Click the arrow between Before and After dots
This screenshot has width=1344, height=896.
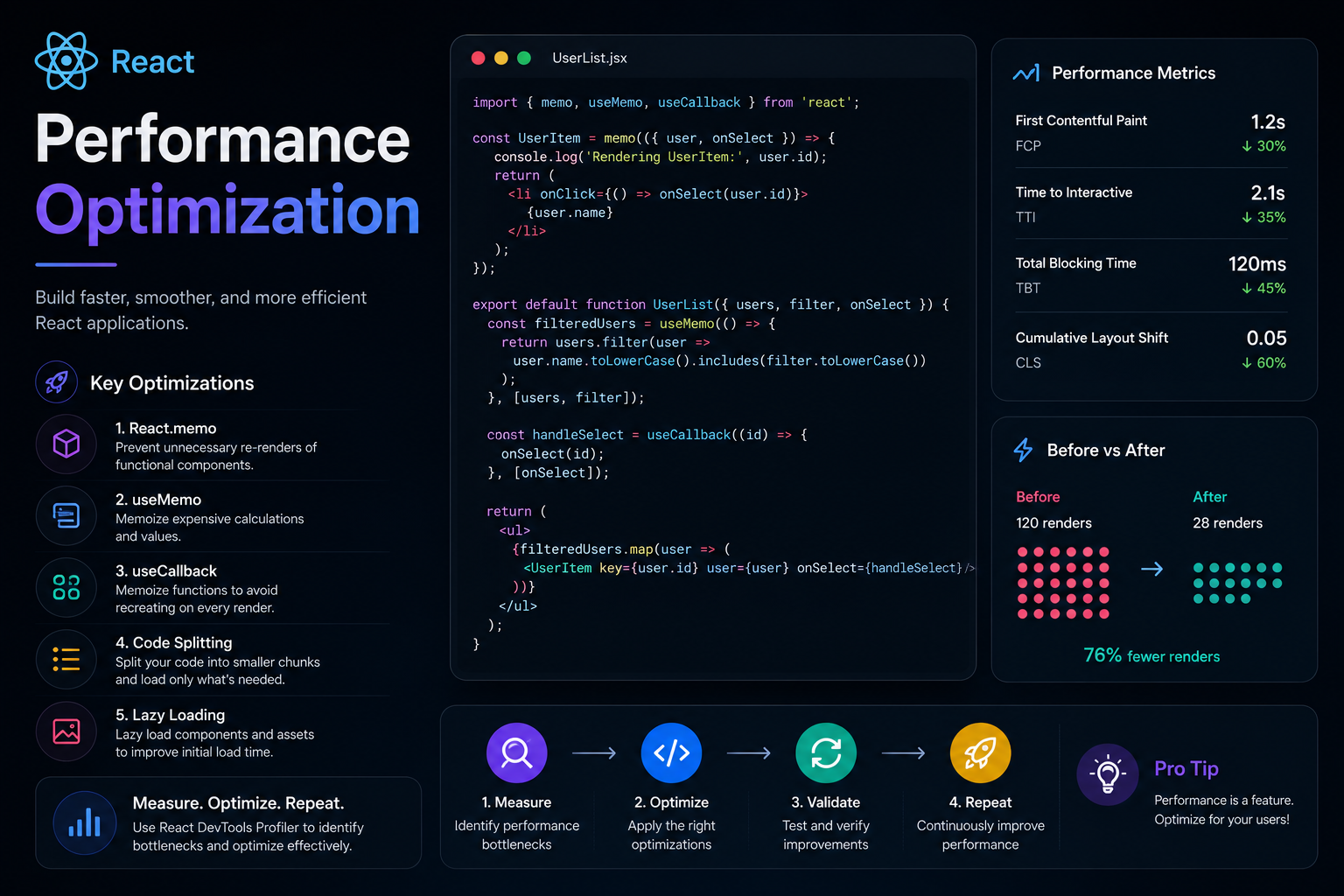1152,569
